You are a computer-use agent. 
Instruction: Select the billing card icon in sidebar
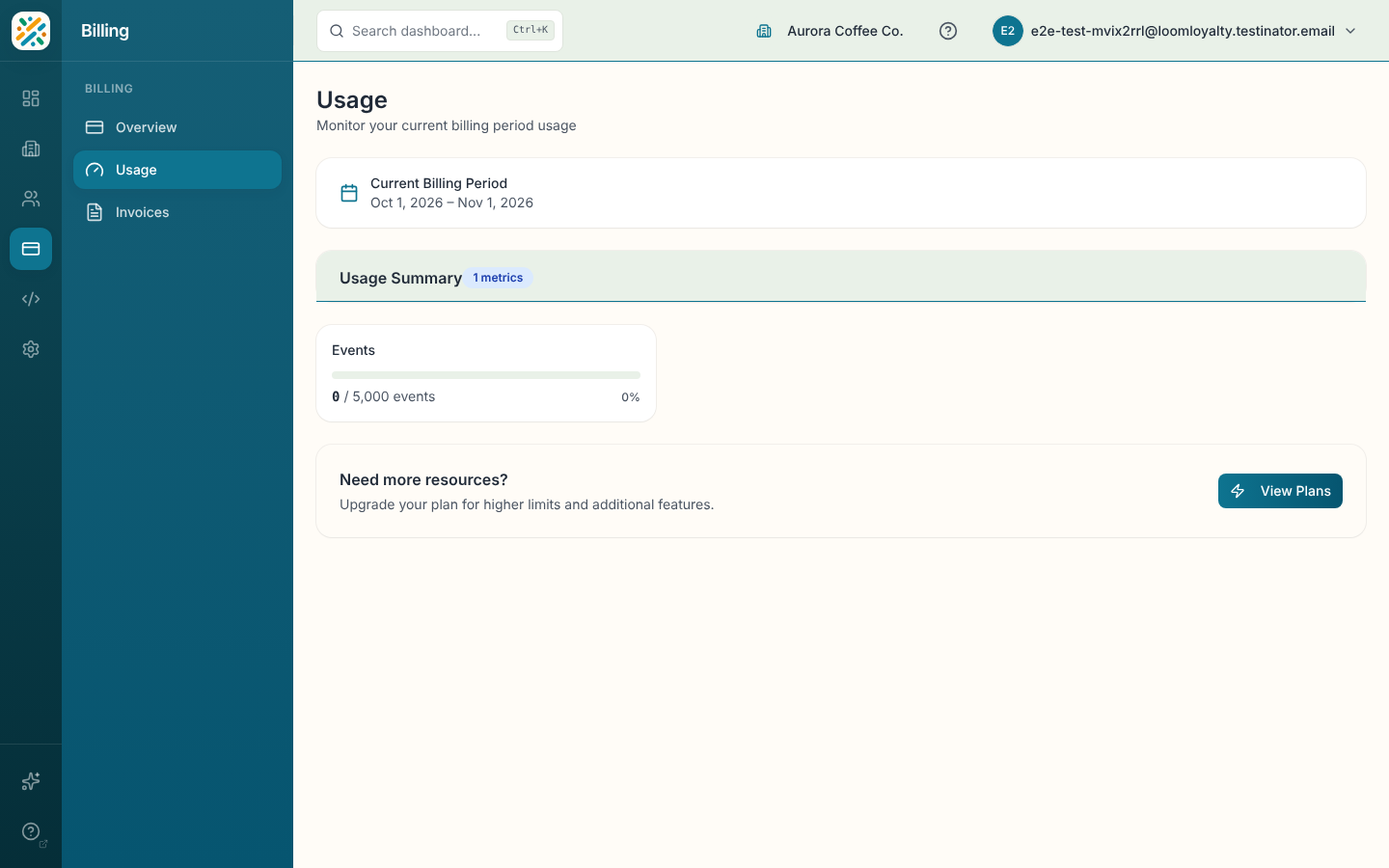coord(31,249)
